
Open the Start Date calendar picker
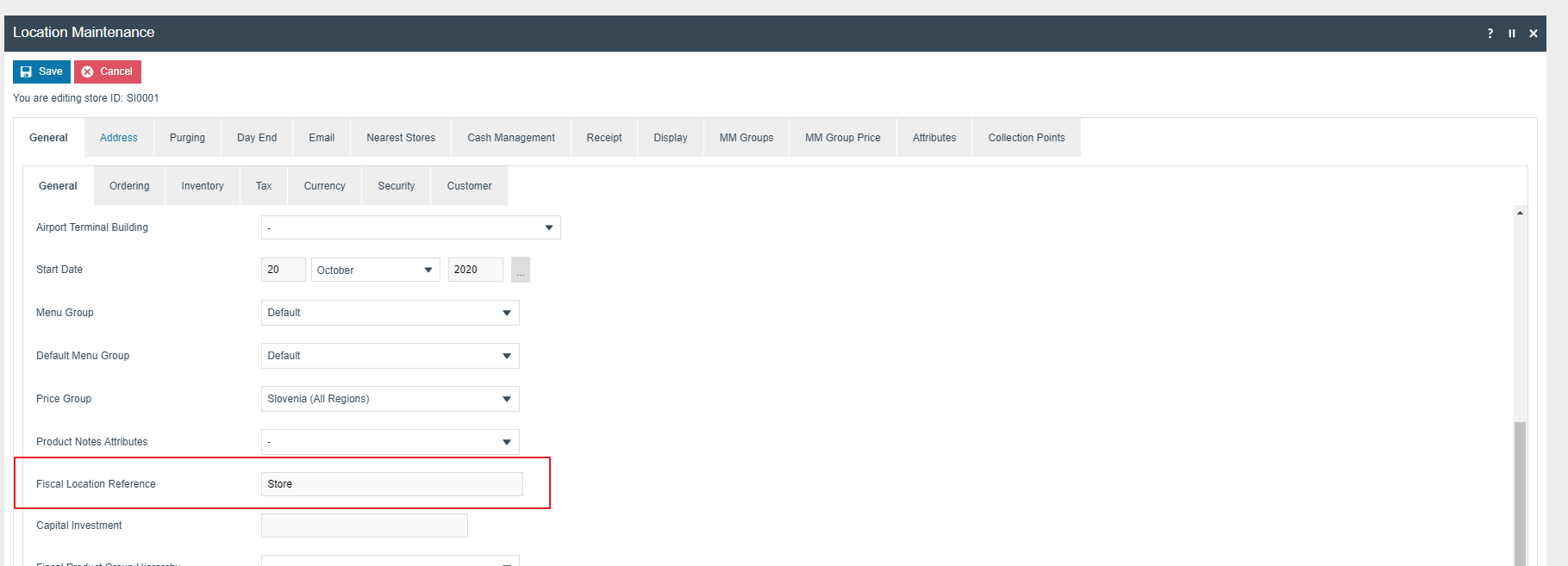[x=520, y=271]
